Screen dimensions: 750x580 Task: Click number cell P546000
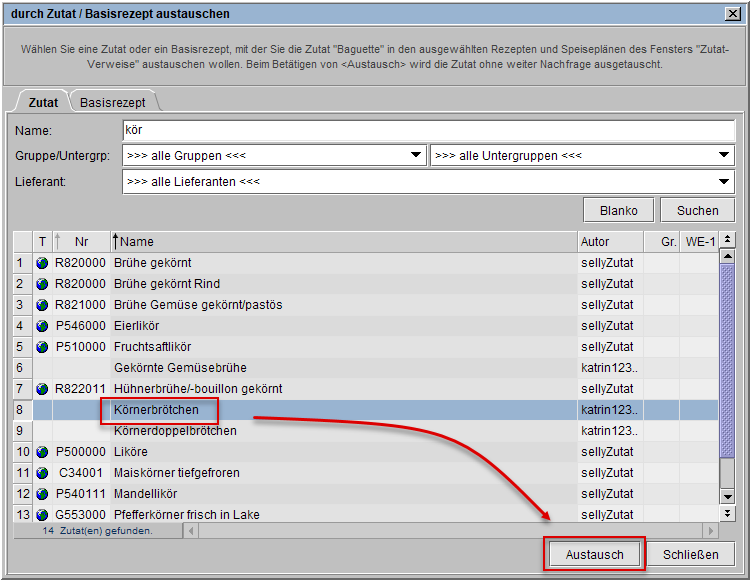(81, 326)
